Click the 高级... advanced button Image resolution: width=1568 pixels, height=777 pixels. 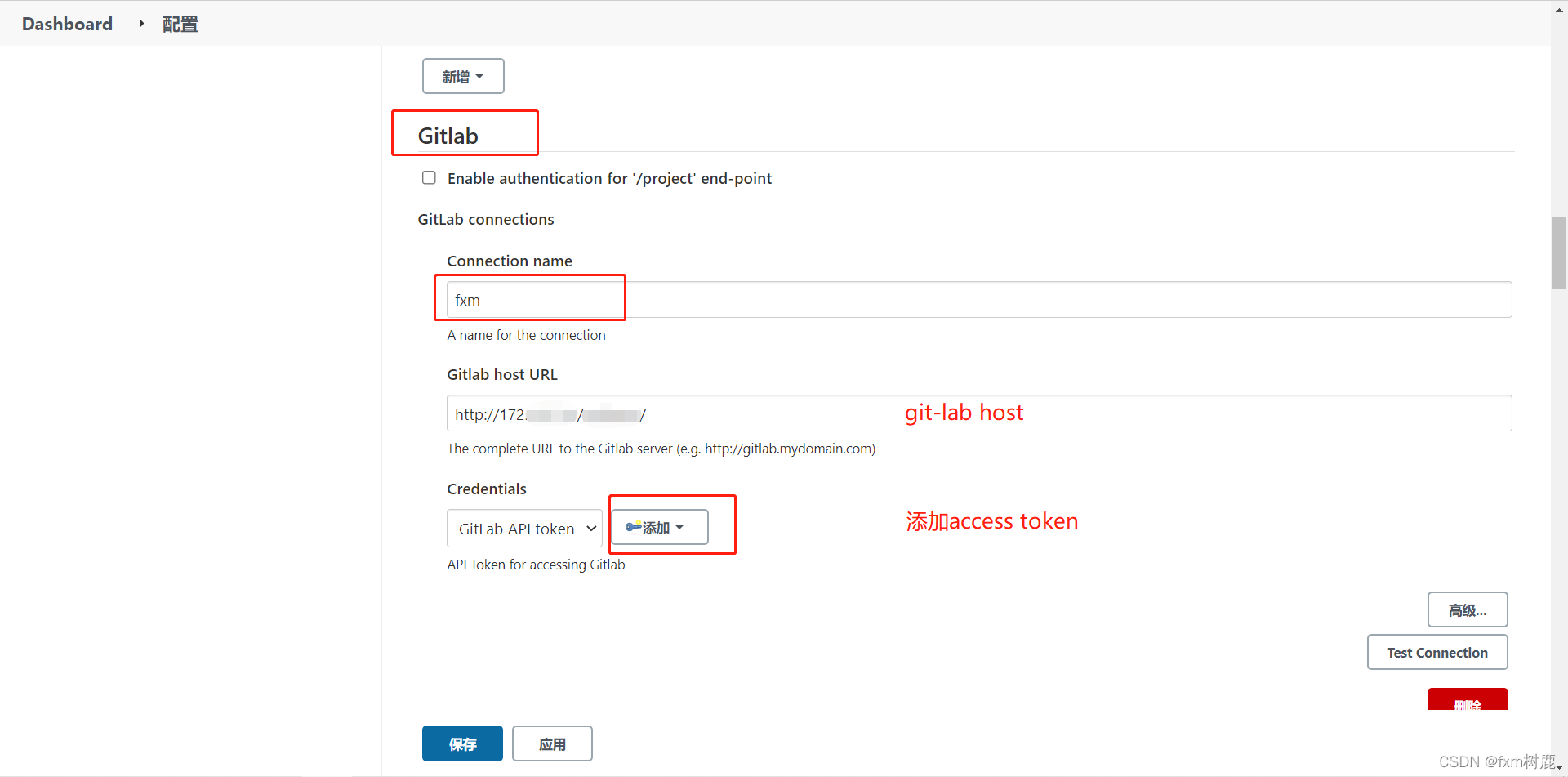(x=1468, y=610)
